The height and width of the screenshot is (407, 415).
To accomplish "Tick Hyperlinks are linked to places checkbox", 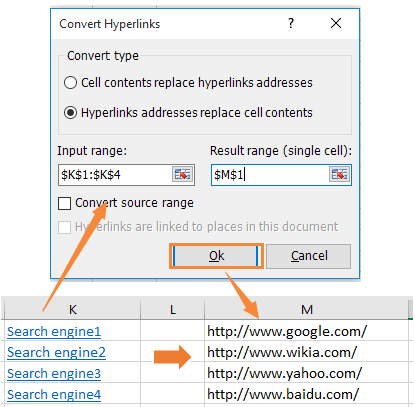I will pyautogui.click(x=64, y=227).
